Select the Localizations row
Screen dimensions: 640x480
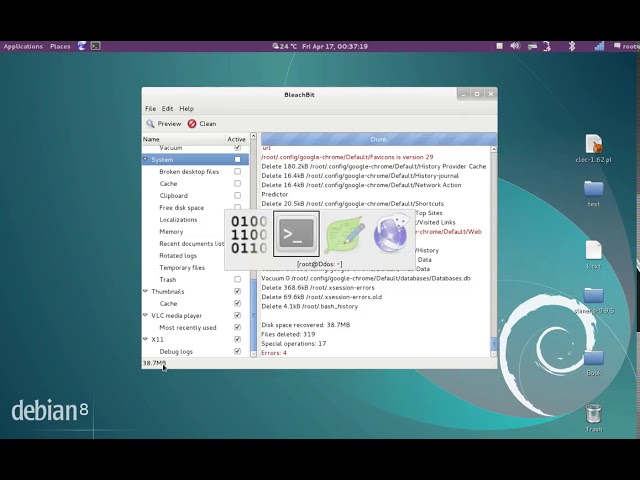[x=195, y=220]
